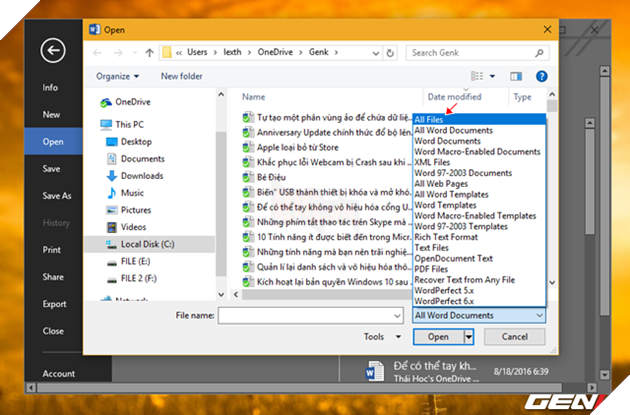Viewport: 630px width, 415px height.
Task: Go up one folder level
Action: tap(149, 53)
